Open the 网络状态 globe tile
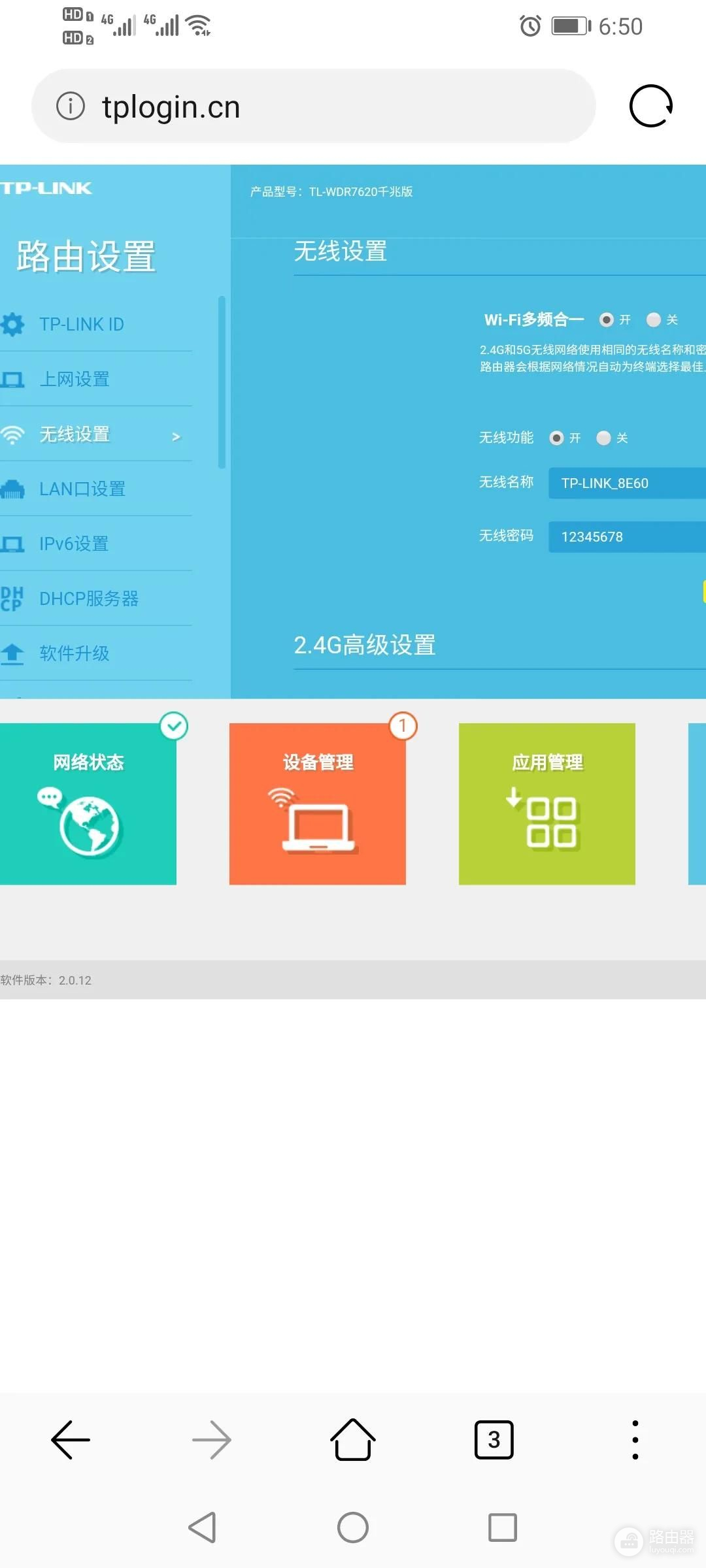Screen dimensions: 706x1568 click(x=88, y=804)
